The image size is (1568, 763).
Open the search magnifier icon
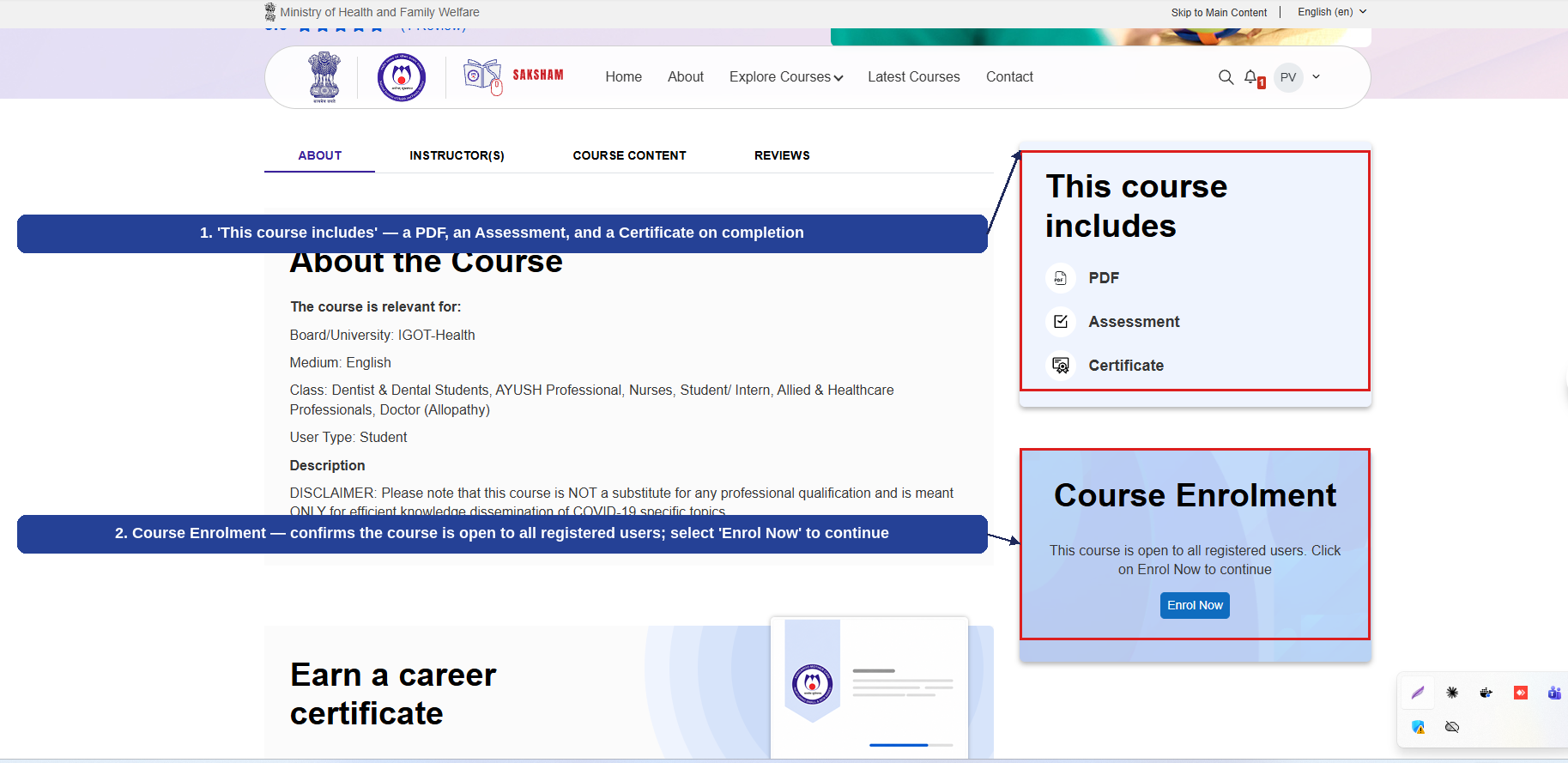1226,77
